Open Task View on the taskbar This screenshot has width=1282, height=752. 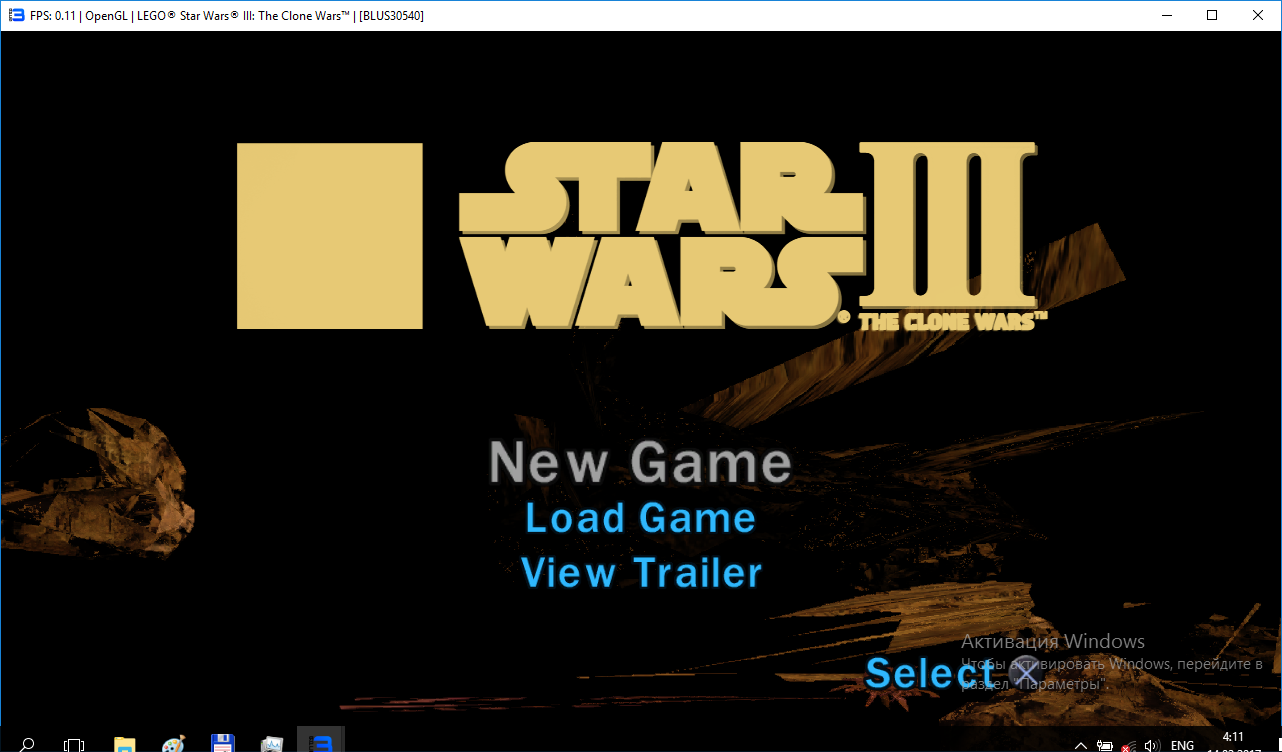coord(74,744)
